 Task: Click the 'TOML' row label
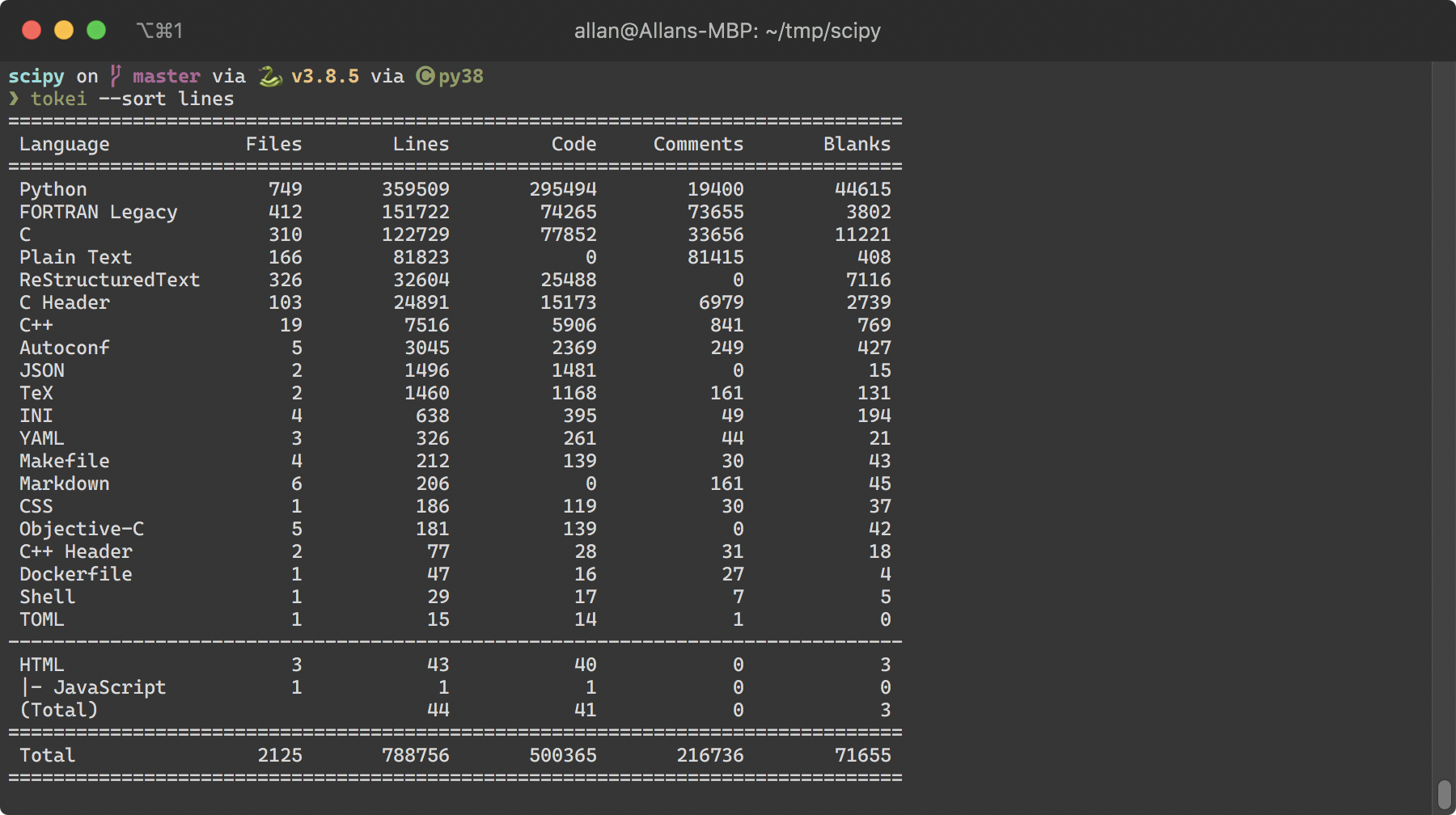(x=42, y=619)
